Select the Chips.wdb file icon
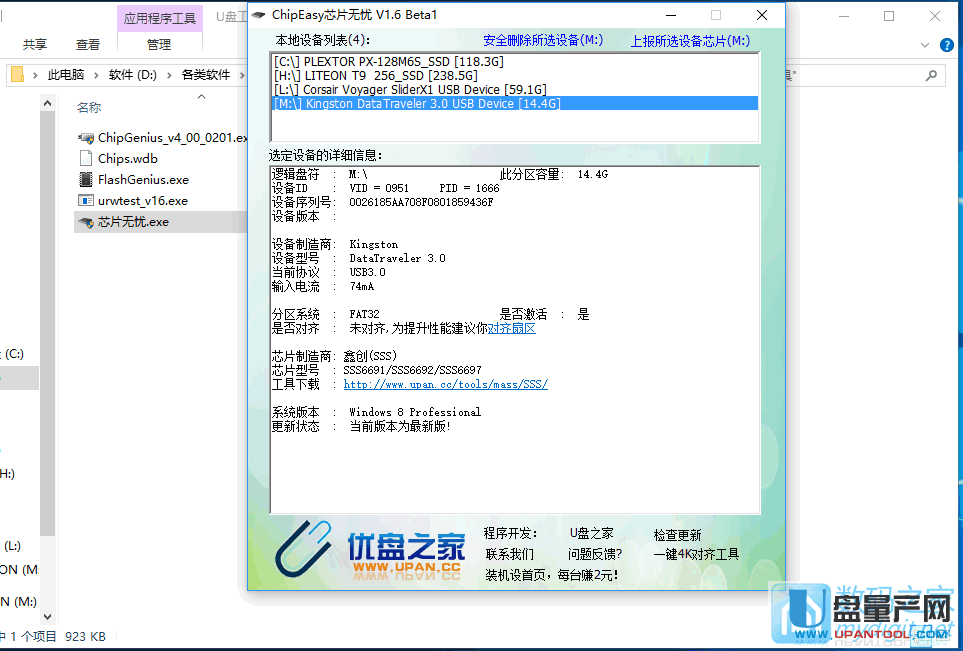 point(86,159)
